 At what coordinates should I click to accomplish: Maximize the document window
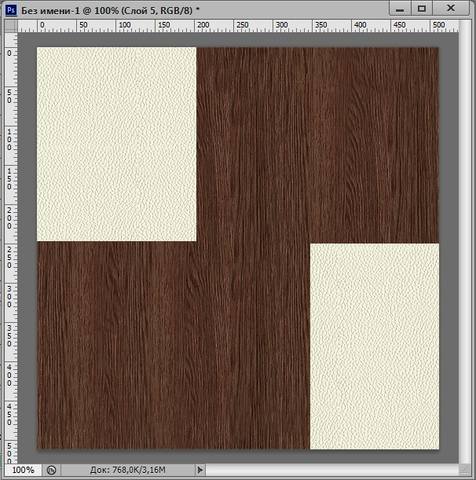pyautogui.click(x=421, y=9)
